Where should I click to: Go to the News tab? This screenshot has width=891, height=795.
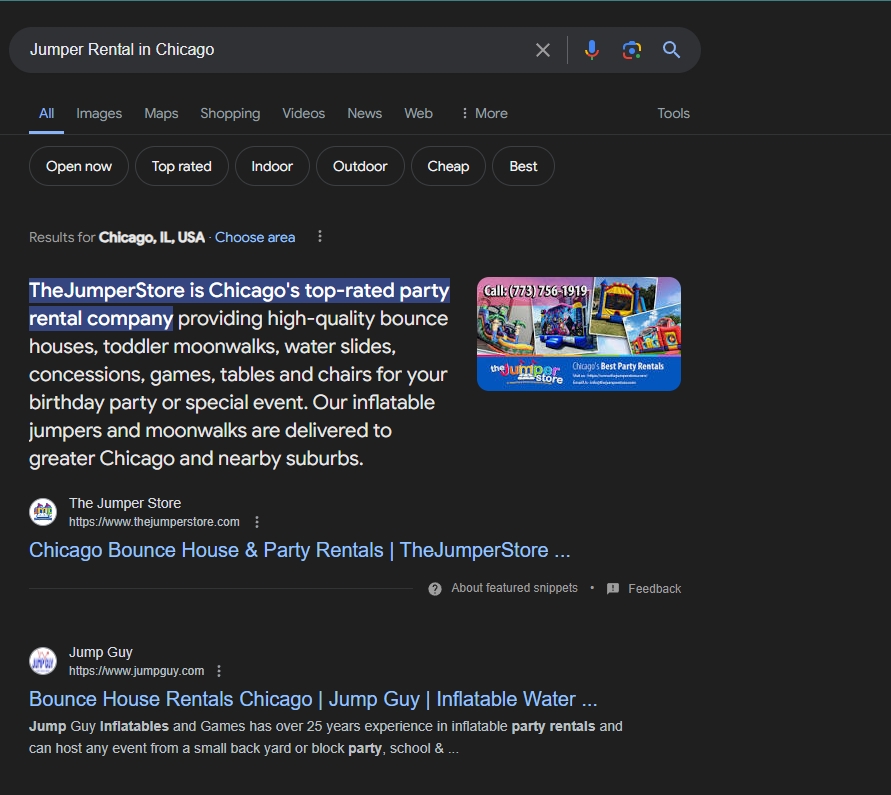(x=364, y=113)
